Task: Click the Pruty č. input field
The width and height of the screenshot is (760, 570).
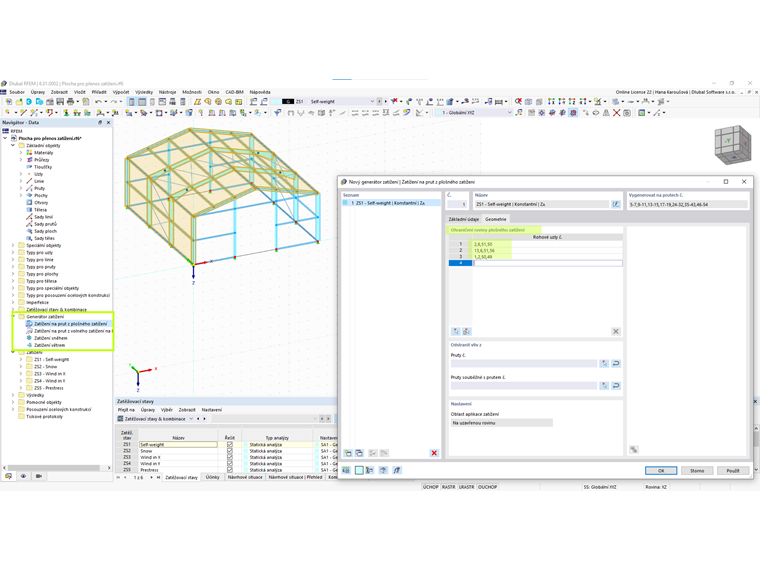Action: [x=524, y=363]
